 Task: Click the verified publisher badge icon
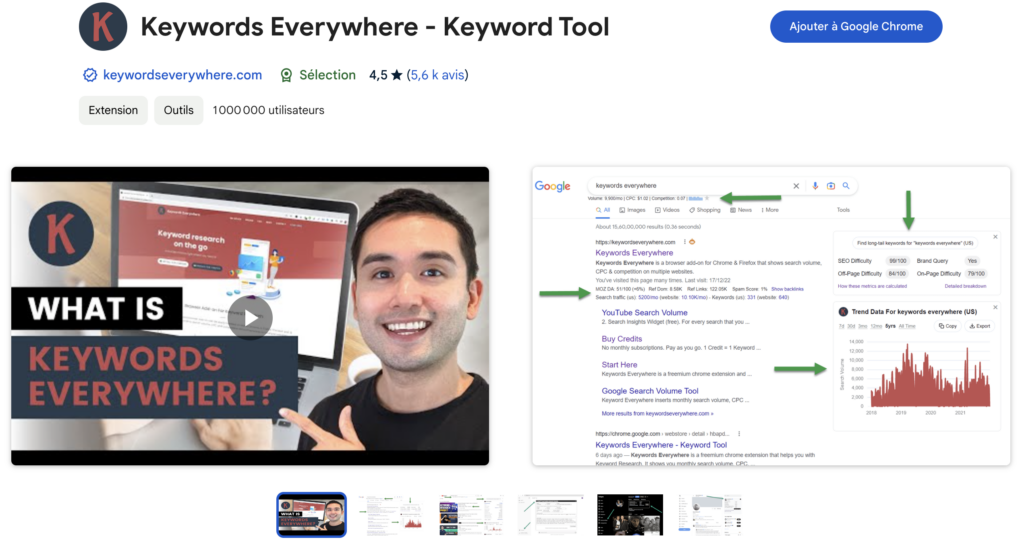tap(89, 75)
